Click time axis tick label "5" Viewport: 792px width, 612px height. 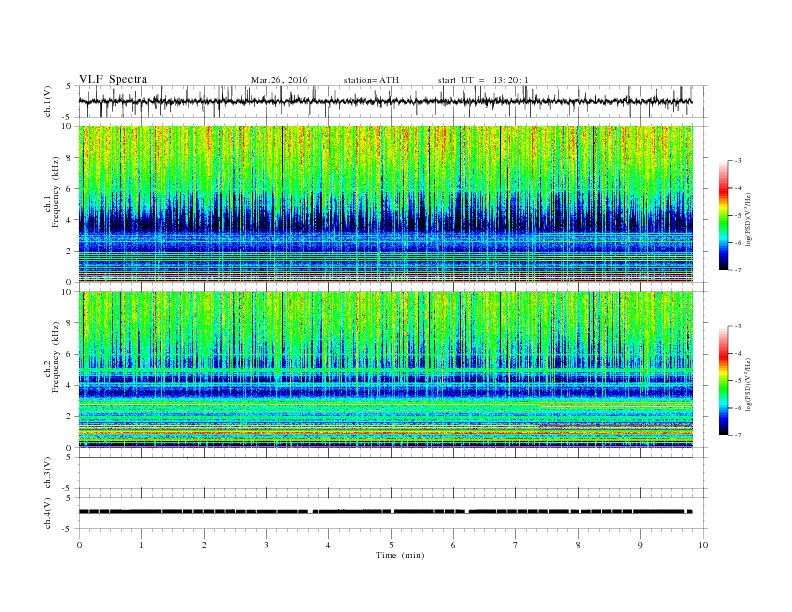point(391,545)
